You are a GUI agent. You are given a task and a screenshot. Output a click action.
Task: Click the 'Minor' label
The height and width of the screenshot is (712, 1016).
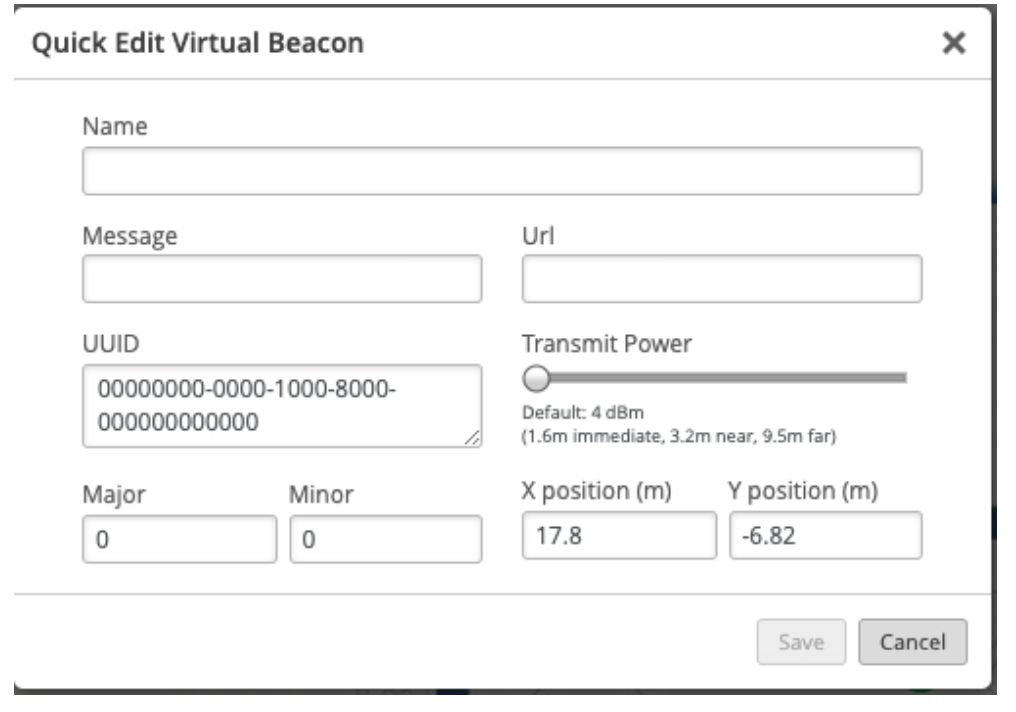(321, 495)
